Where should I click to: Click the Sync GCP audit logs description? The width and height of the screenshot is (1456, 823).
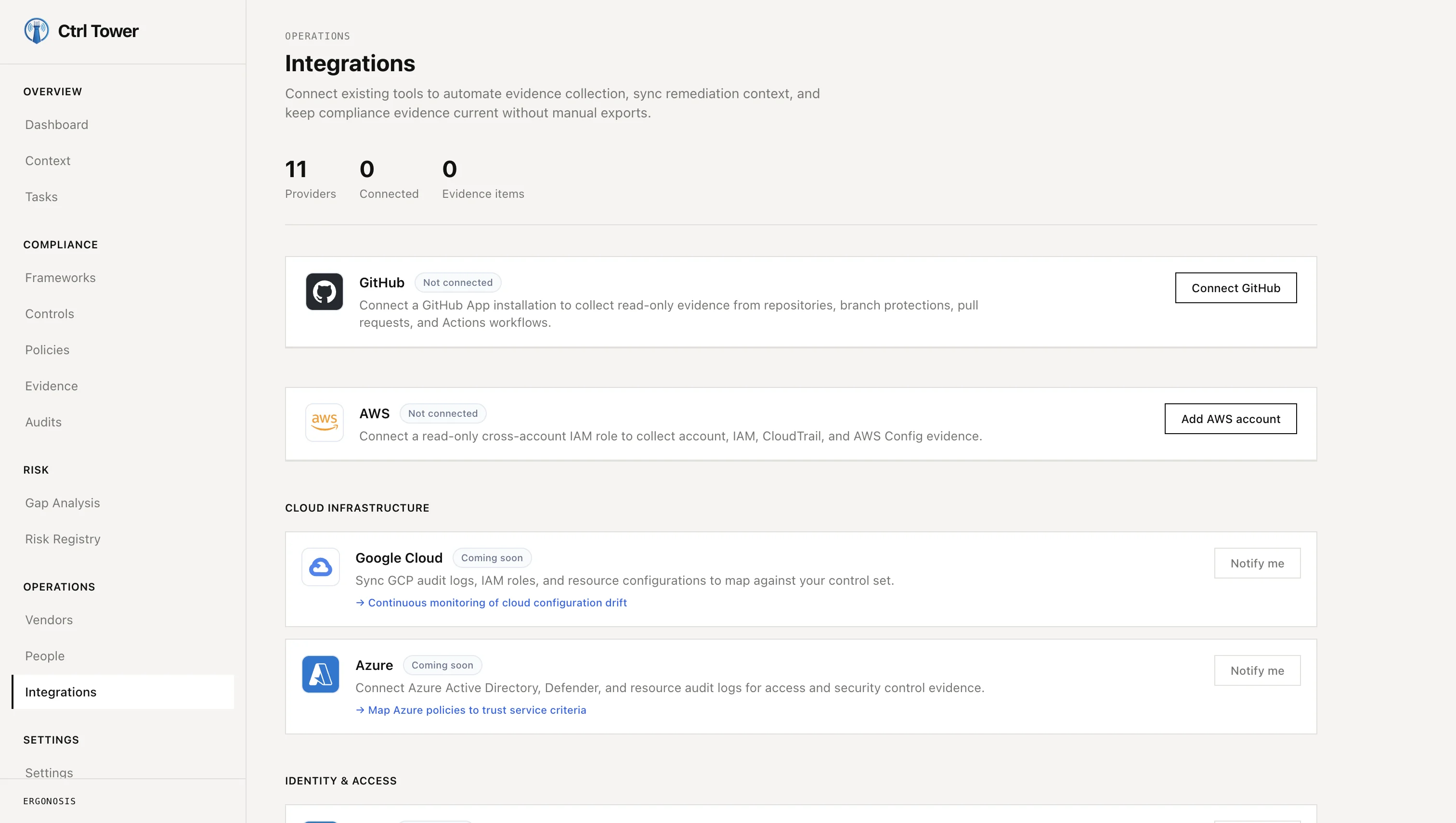(x=625, y=580)
